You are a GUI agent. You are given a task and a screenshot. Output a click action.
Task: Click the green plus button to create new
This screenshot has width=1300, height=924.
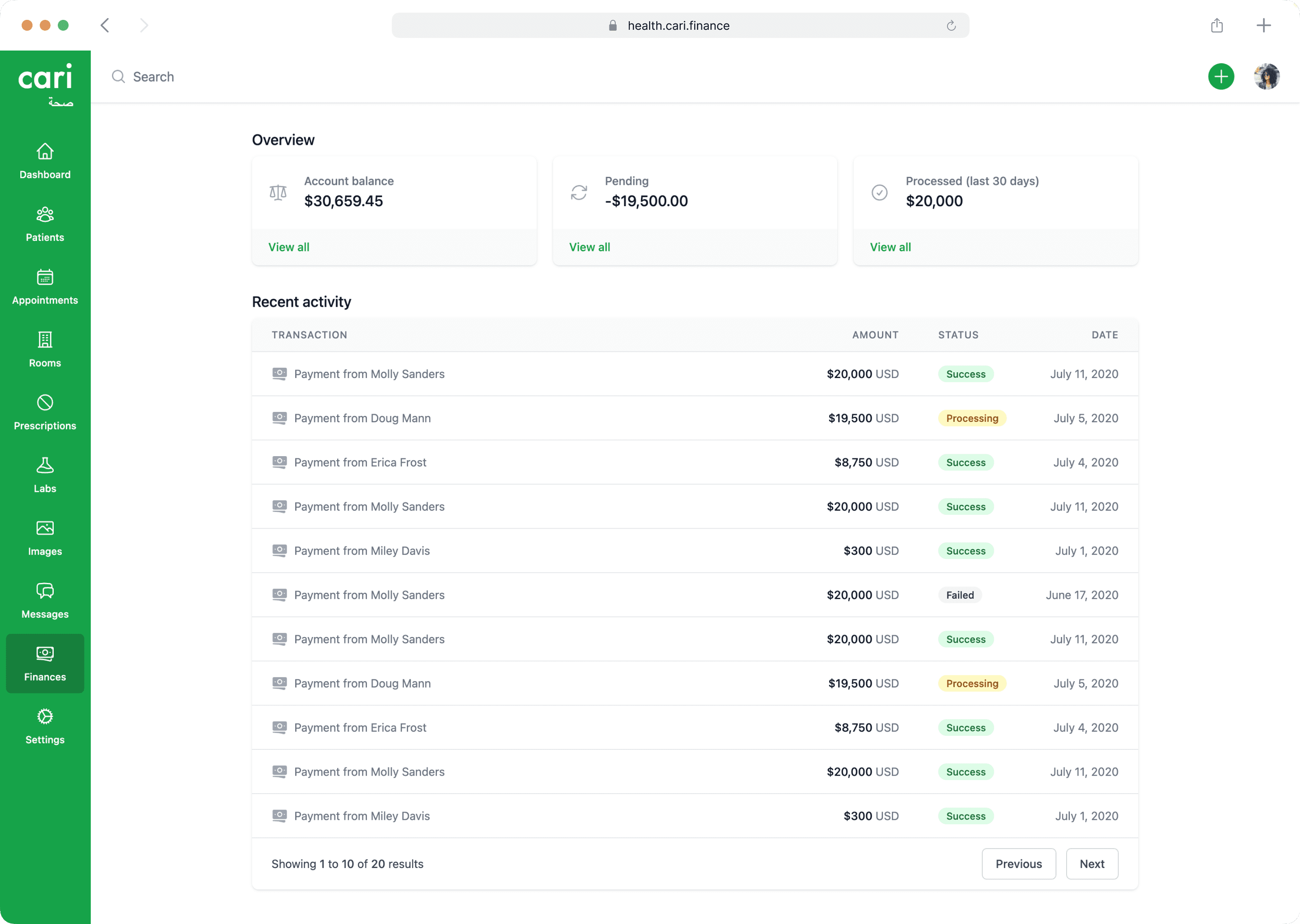click(x=1221, y=76)
